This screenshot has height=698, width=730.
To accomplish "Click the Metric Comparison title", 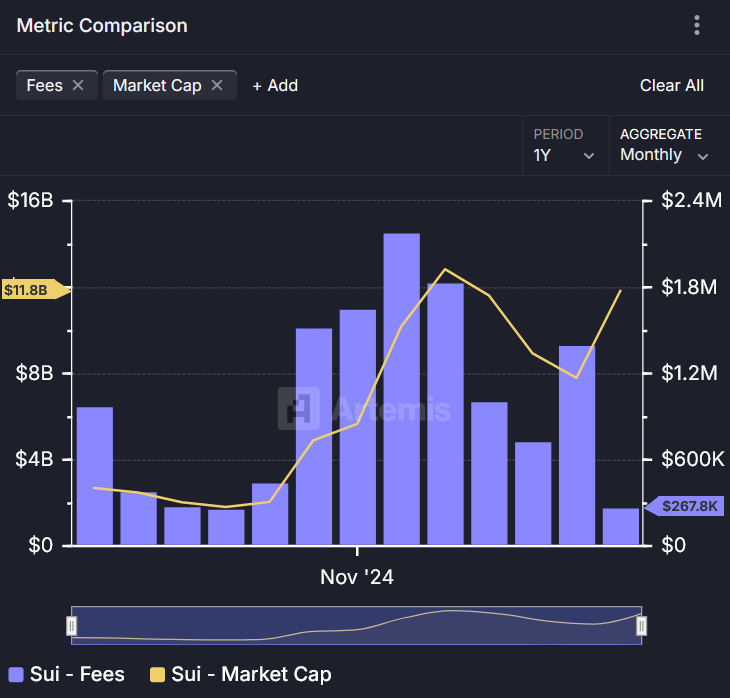I will click(x=102, y=26).
